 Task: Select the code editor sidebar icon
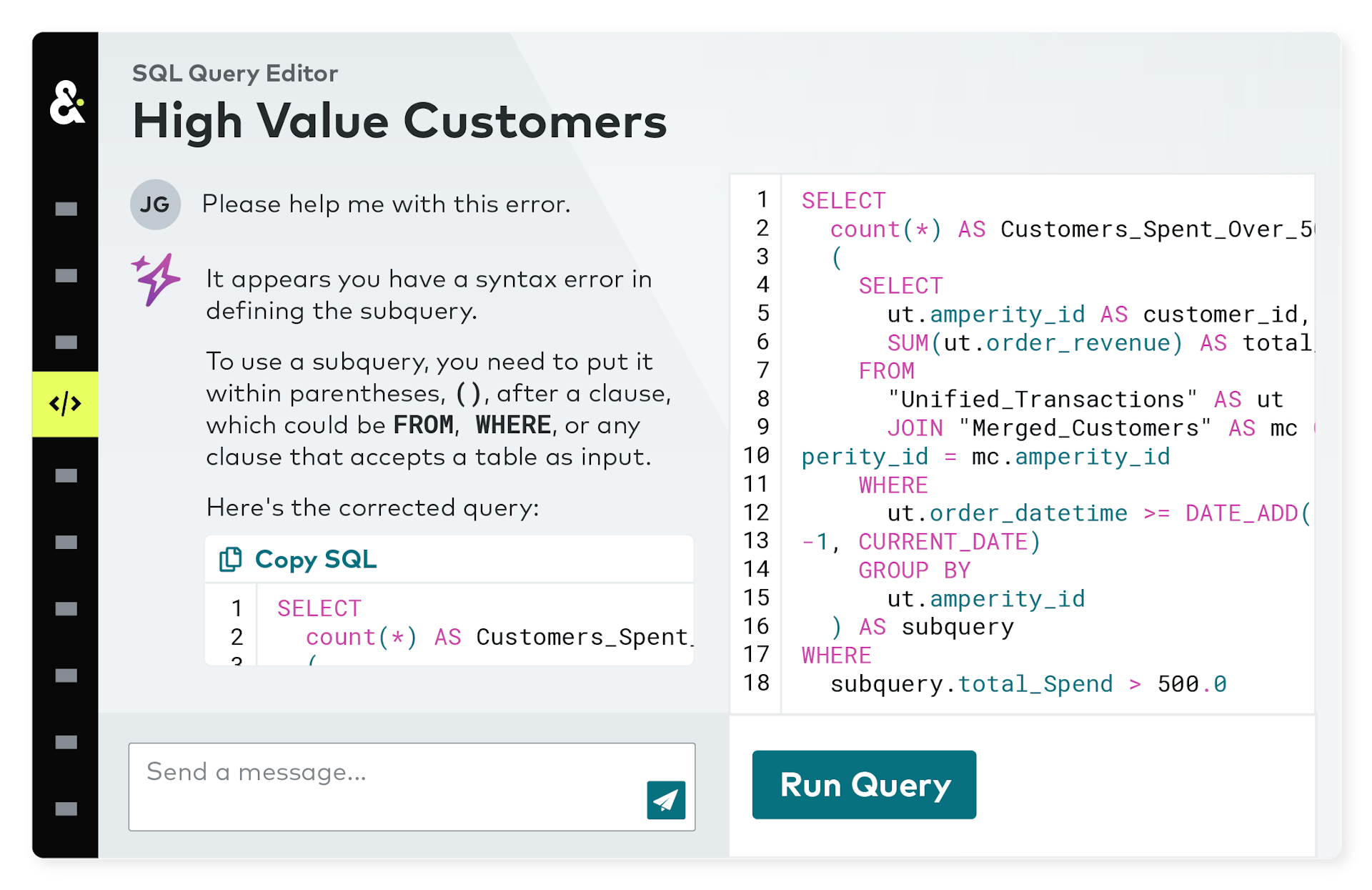pyautogui.click(x=65, y=404)
